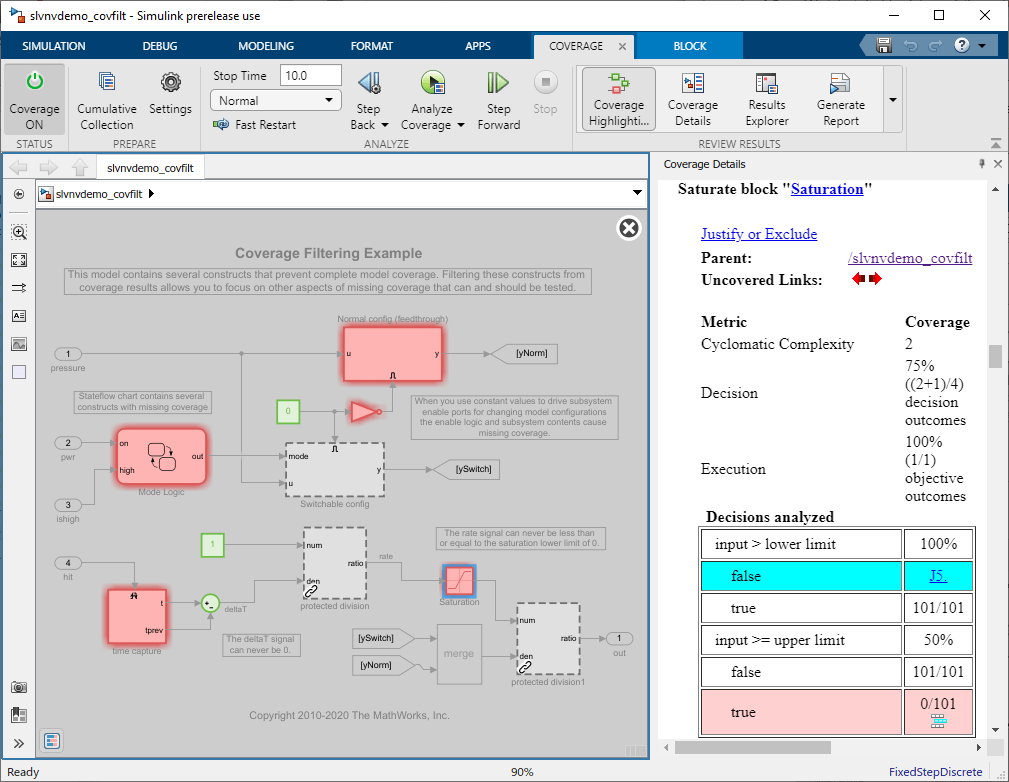The image size is (1009, 782).
Task: Click Step Forward icon
Action: pos(498,83)
